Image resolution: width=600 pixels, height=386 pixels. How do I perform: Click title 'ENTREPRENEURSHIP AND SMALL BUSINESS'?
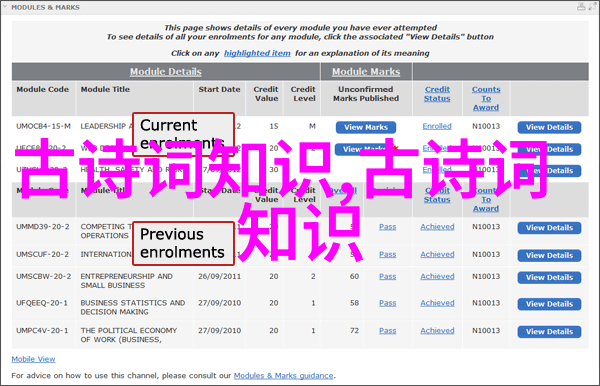click(126, 281)
